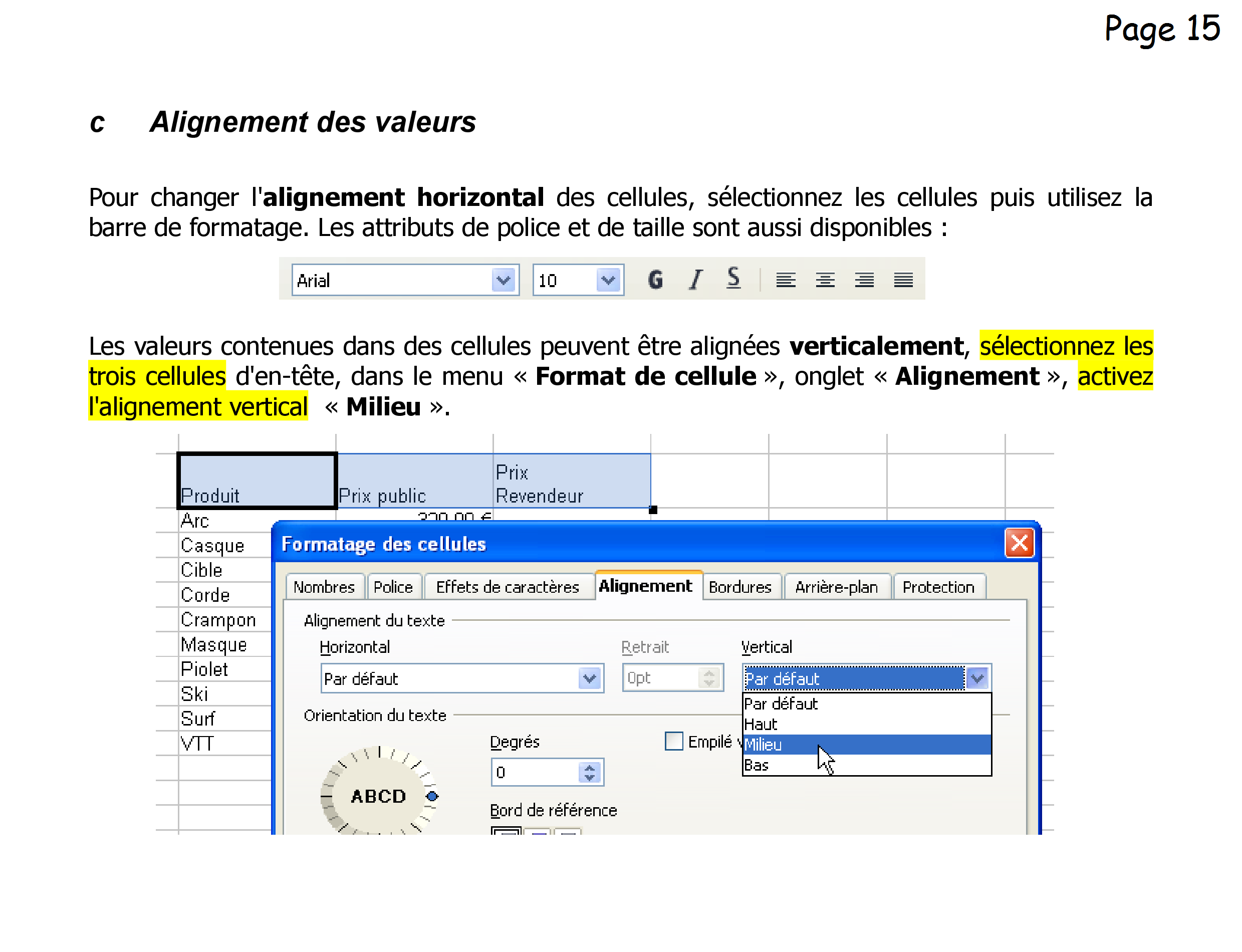The width and height of the screenshot is (1242, 952).
Task: Apply justified alignment icon
Action: [903, 280]
